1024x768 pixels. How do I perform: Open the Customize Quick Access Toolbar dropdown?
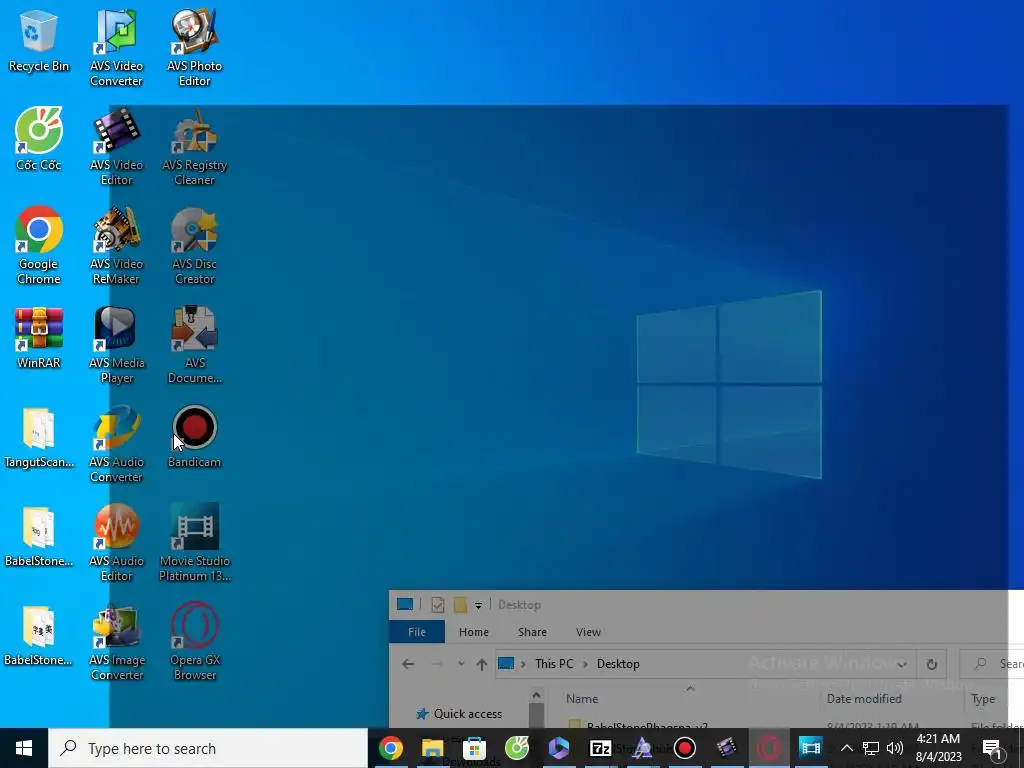pos(478,605)
